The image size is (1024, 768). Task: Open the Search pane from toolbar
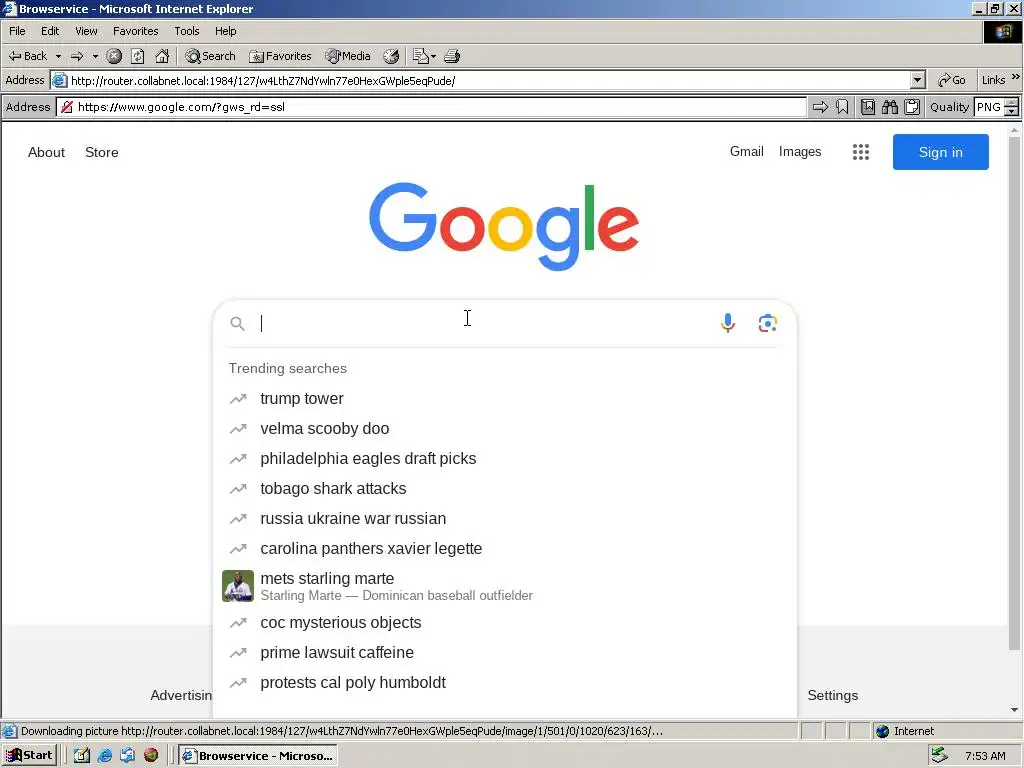tap(210, 56)
